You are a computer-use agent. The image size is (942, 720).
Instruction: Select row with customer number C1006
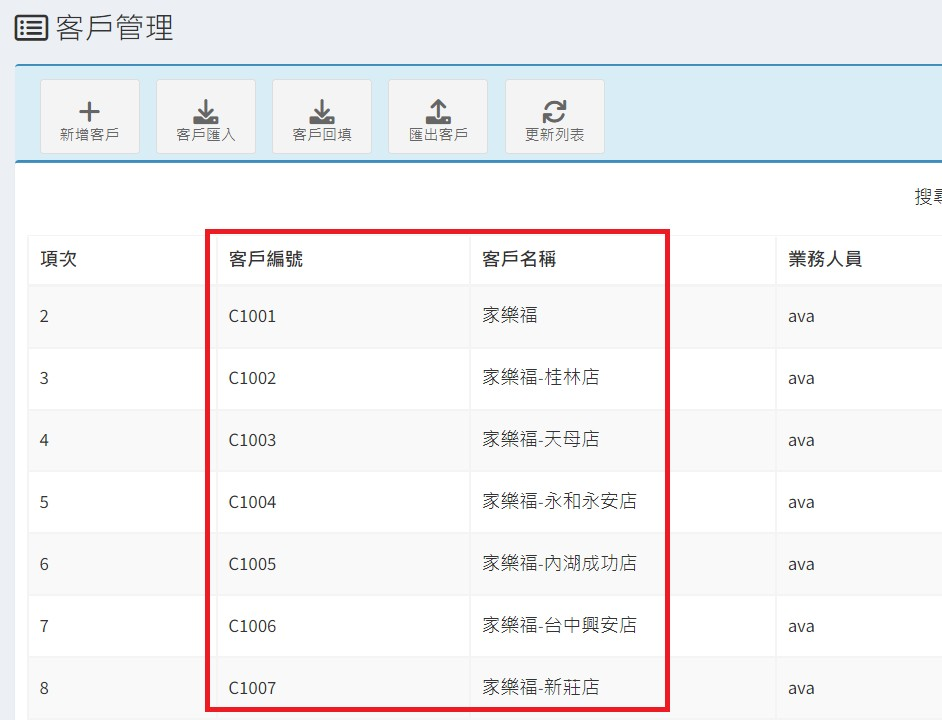pos(252,626)
